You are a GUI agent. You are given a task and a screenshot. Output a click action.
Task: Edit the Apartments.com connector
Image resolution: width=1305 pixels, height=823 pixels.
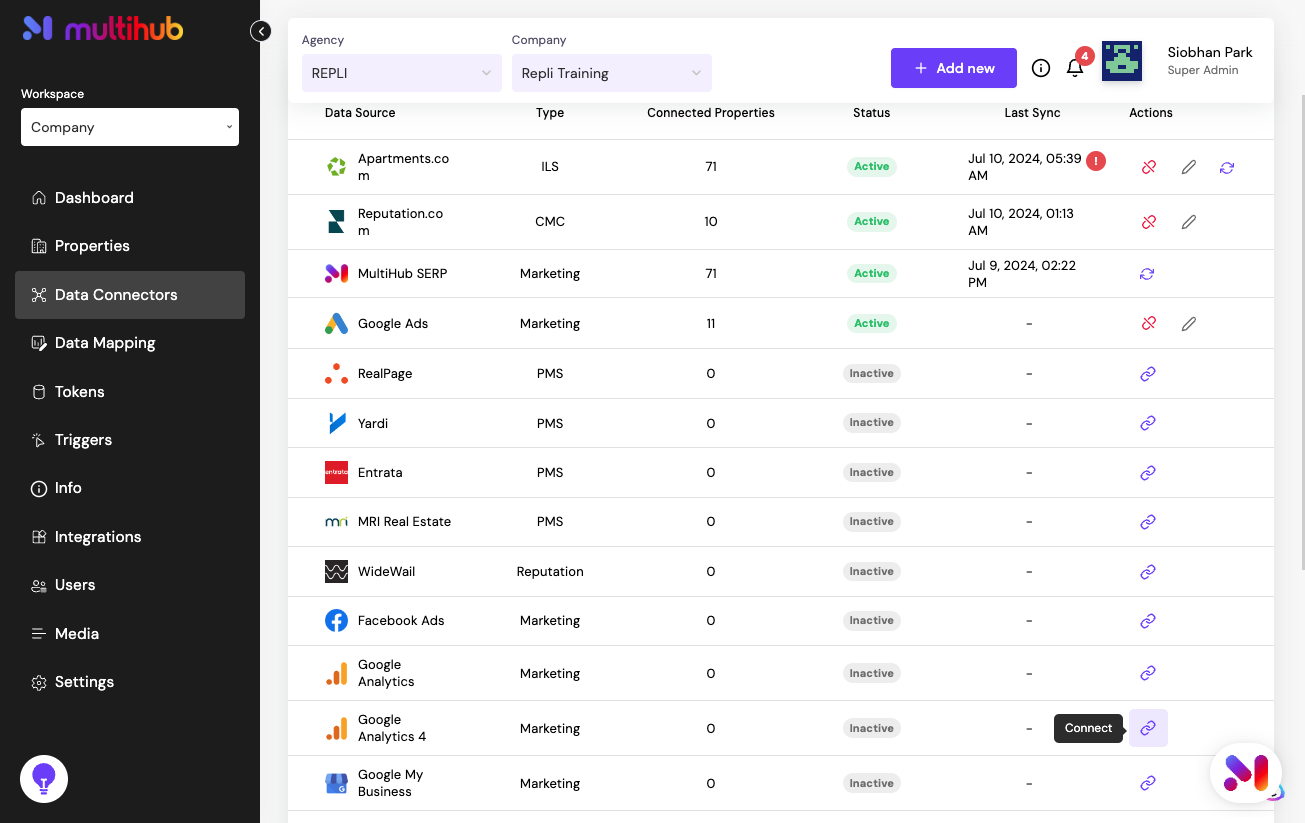click(x=1188, y=167)
